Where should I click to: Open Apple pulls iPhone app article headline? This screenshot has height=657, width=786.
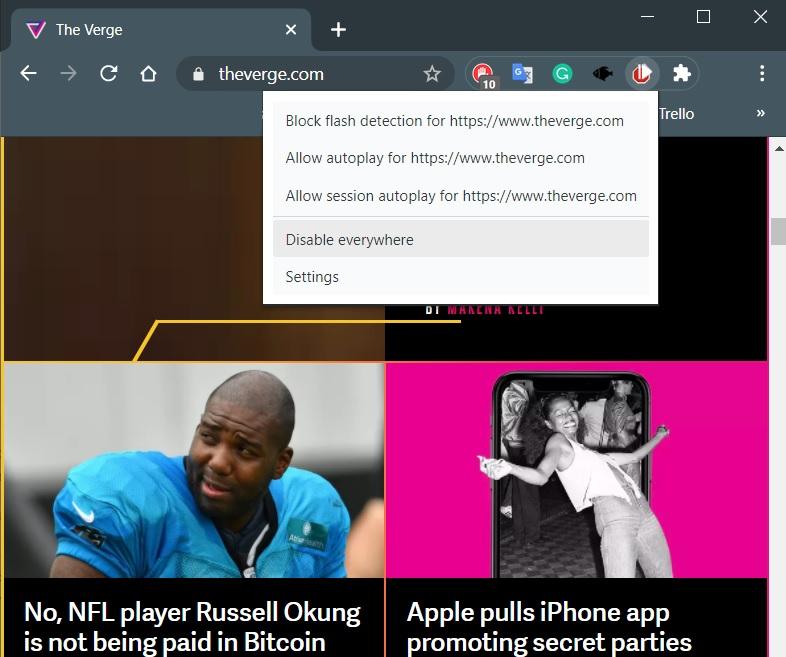click(x=549, y=626)
